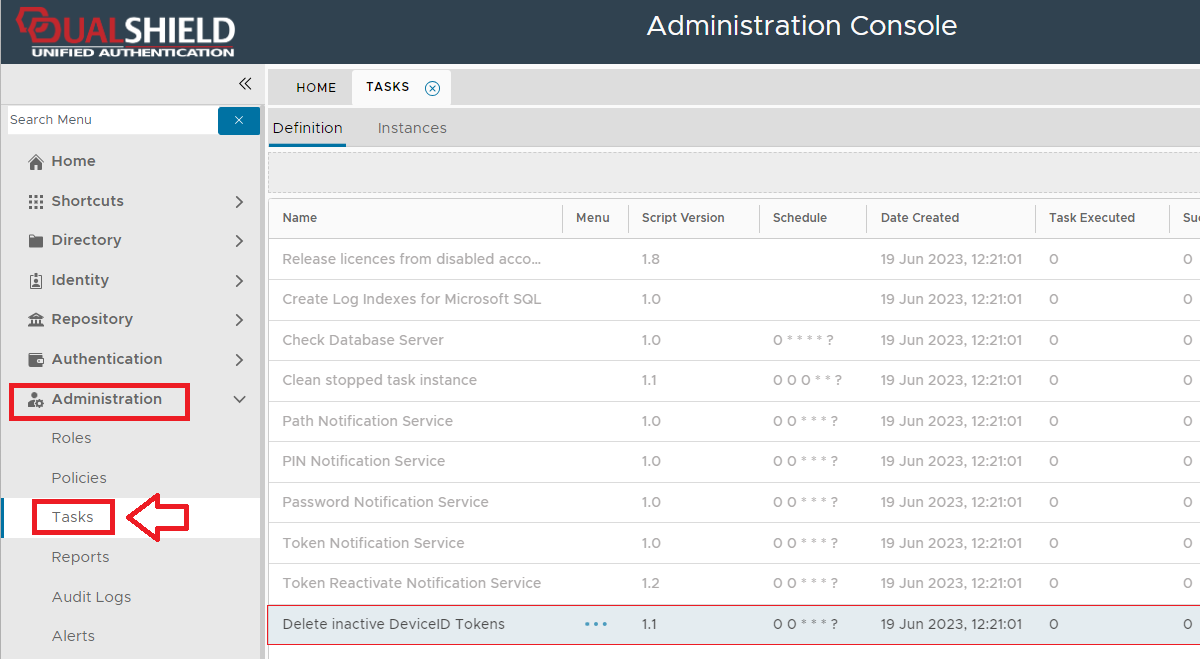This screenshot has height=659, width=1200.
Task: Type in the Search Menu input field
Action: (110, 120)
